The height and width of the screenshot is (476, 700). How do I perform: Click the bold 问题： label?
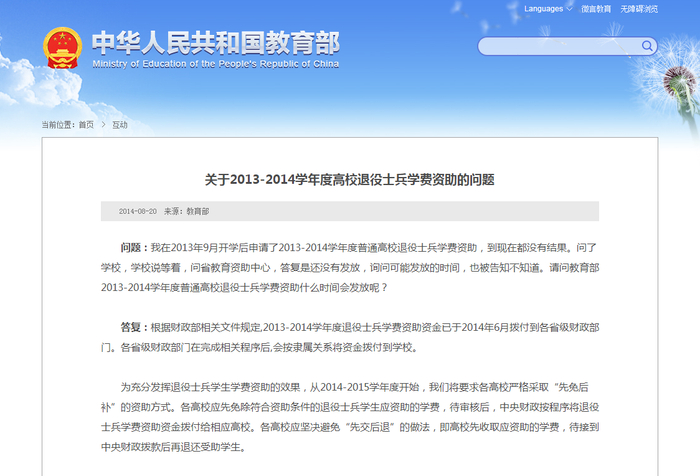click(x=134, y=247)
